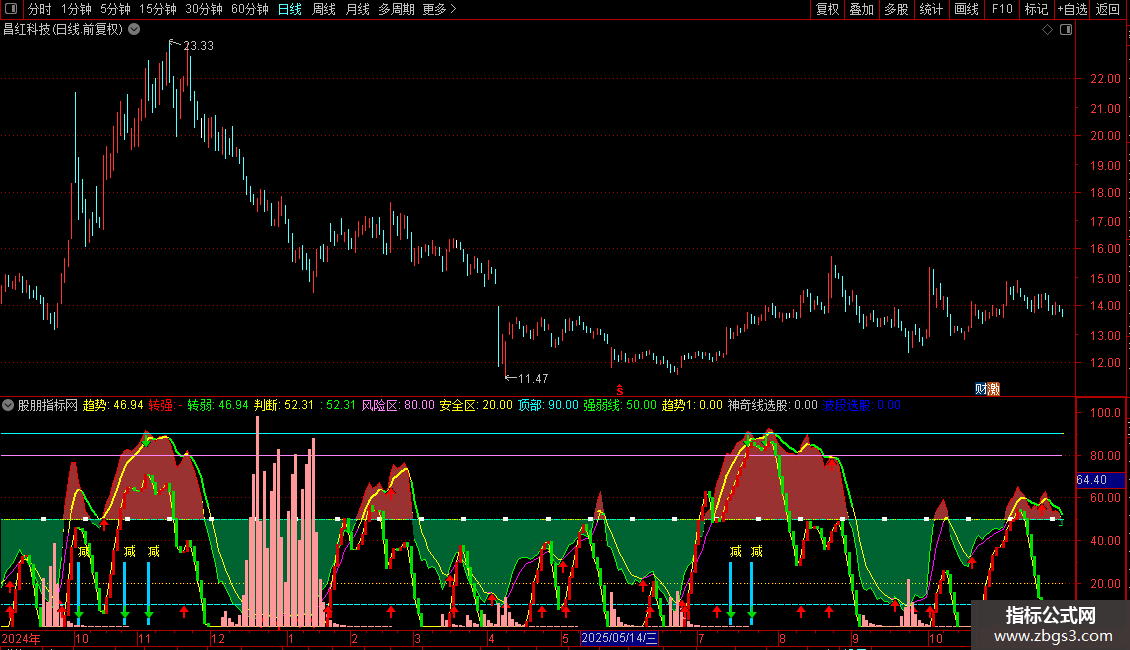Switch to the 周线 weekly tab
This screenshot has height=650, width=1130.
(324, 9)
